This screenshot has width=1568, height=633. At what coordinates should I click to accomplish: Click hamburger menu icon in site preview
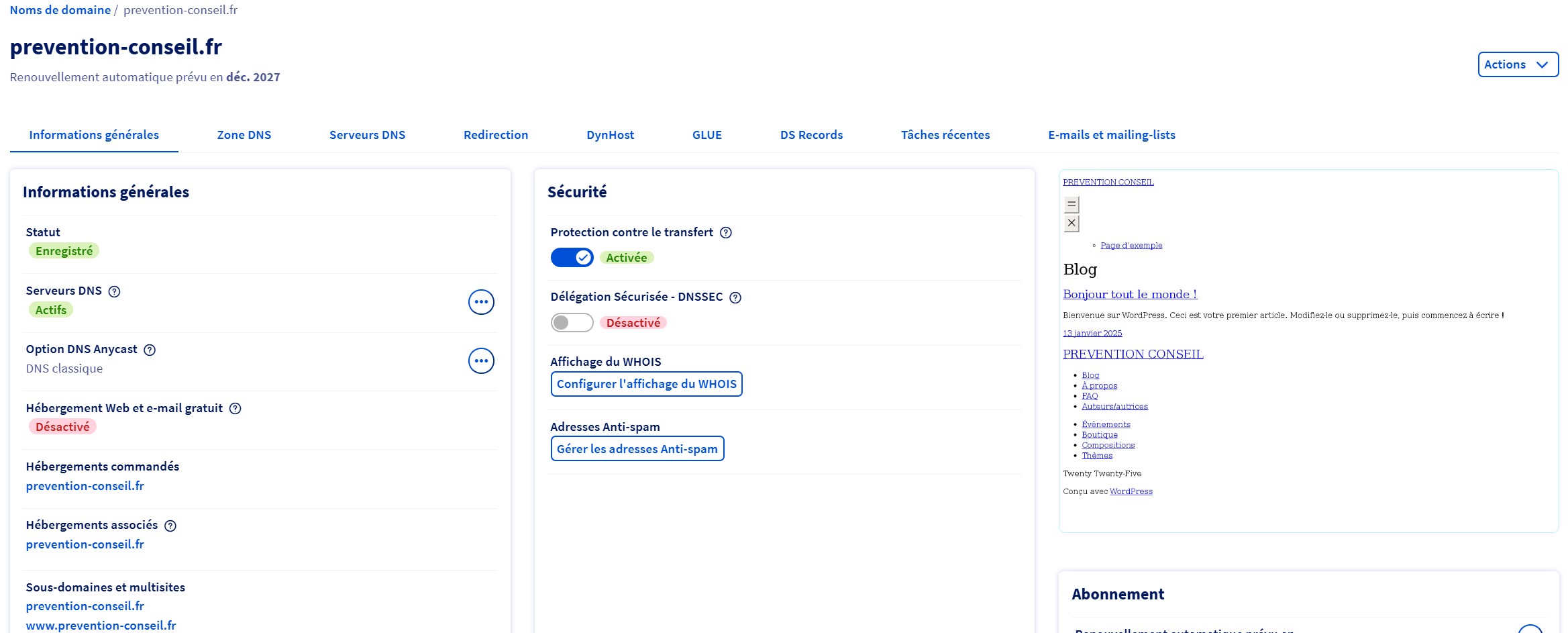1072,204
